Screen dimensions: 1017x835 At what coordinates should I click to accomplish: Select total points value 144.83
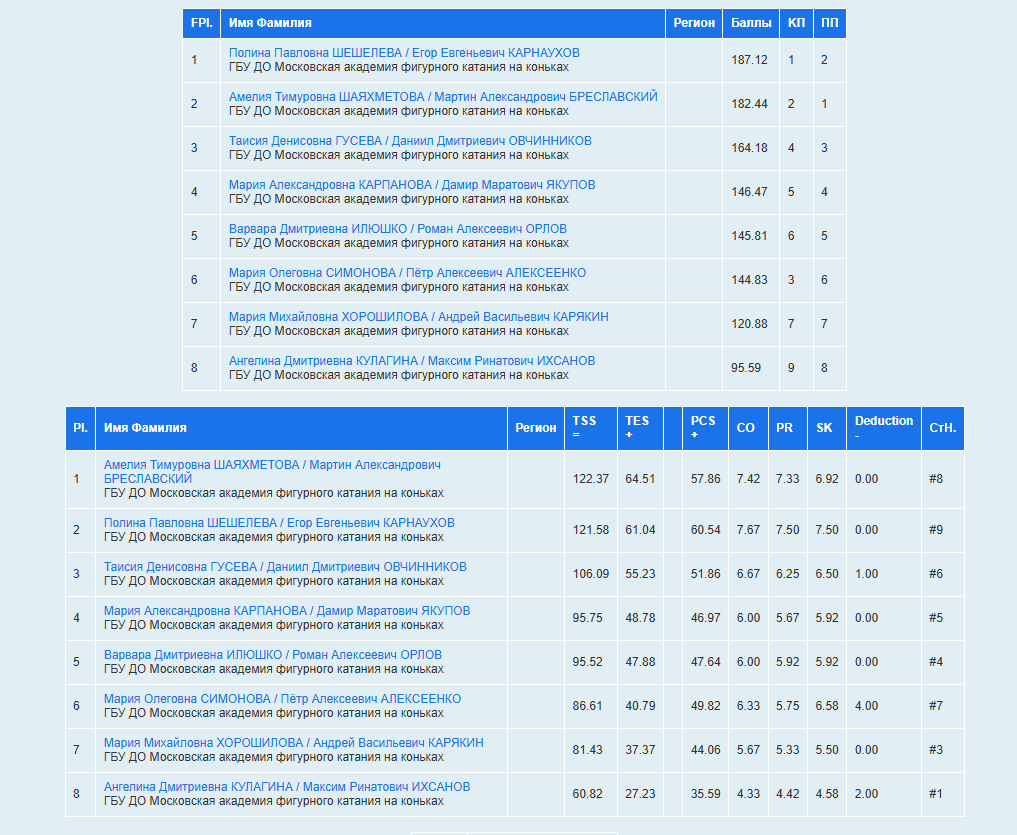coord(749,280)
